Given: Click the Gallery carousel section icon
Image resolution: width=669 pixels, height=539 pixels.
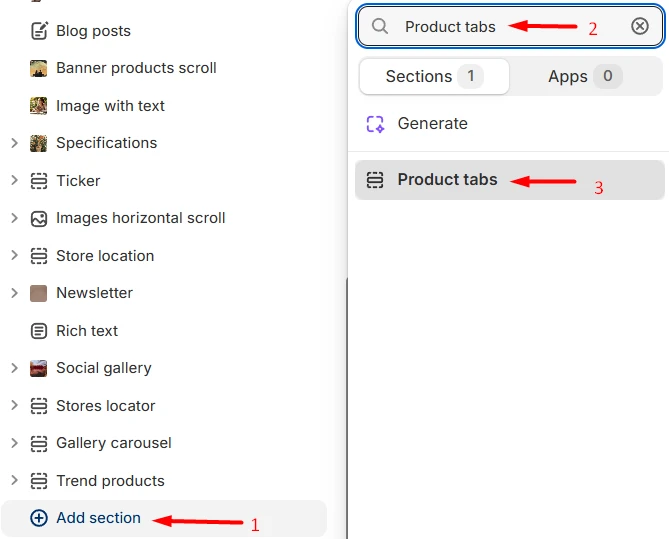Looking at the screenshot, I should click(39, 443).
